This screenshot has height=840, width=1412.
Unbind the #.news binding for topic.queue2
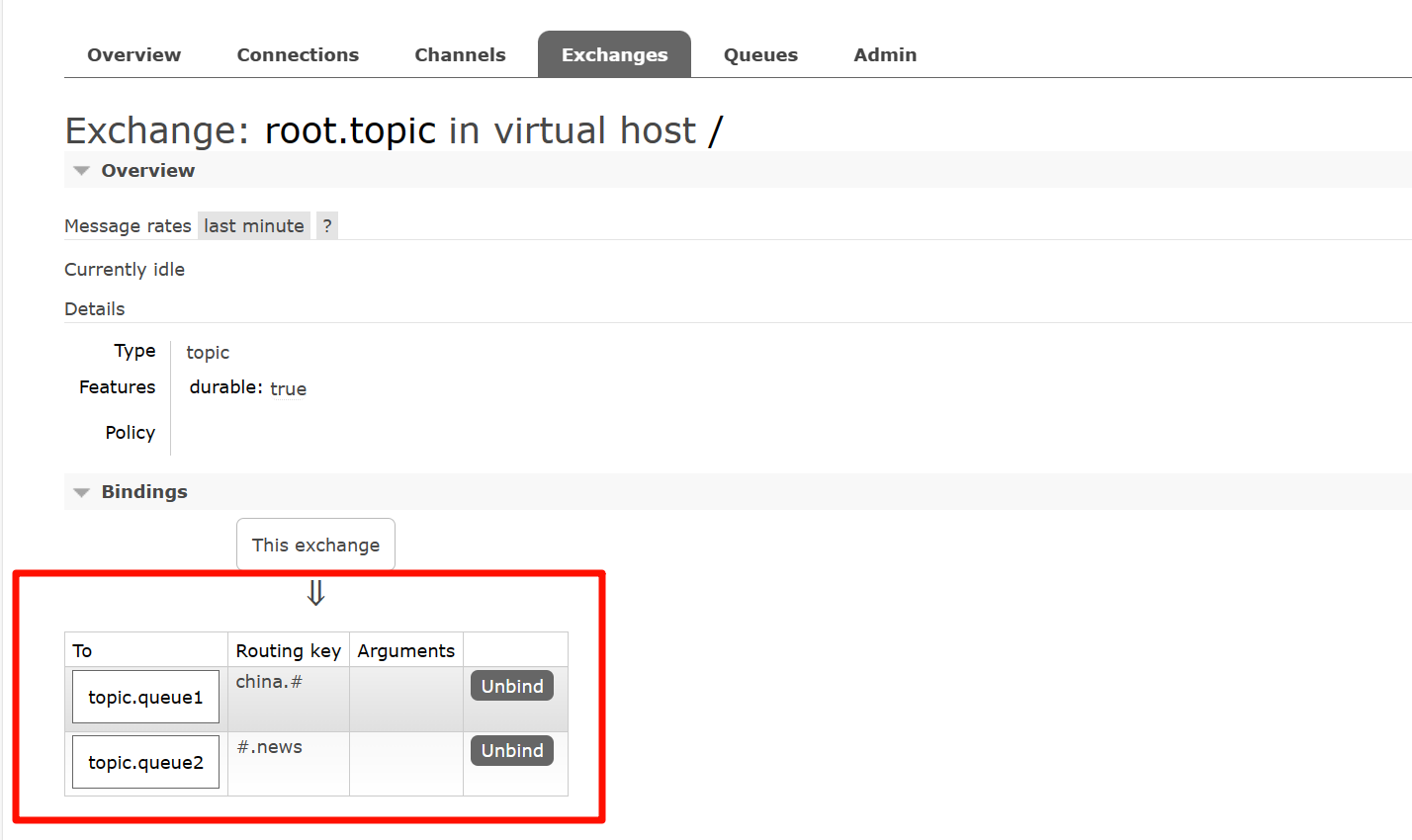[x=511, y=751]
